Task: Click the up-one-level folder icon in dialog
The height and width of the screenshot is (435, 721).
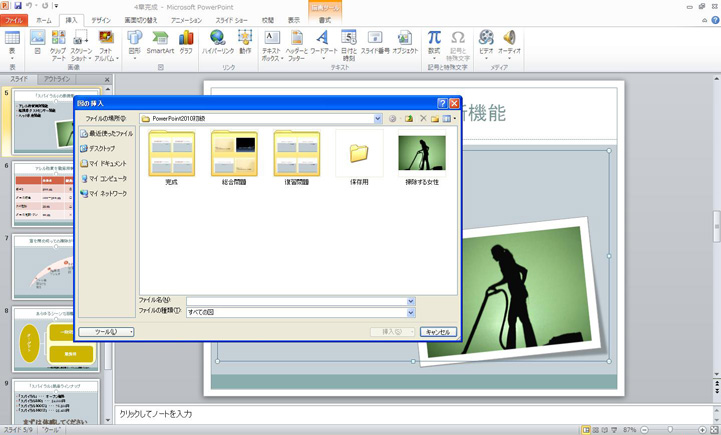Action: click(x=408, y=118)
